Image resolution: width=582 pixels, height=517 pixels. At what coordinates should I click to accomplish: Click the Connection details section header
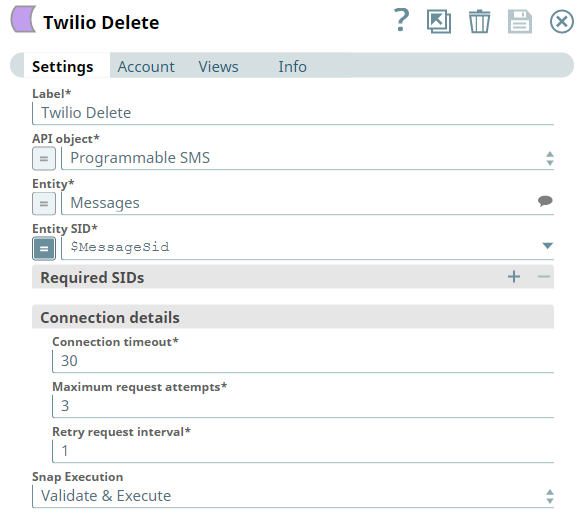pyautogui.click(x=293, y=317)
